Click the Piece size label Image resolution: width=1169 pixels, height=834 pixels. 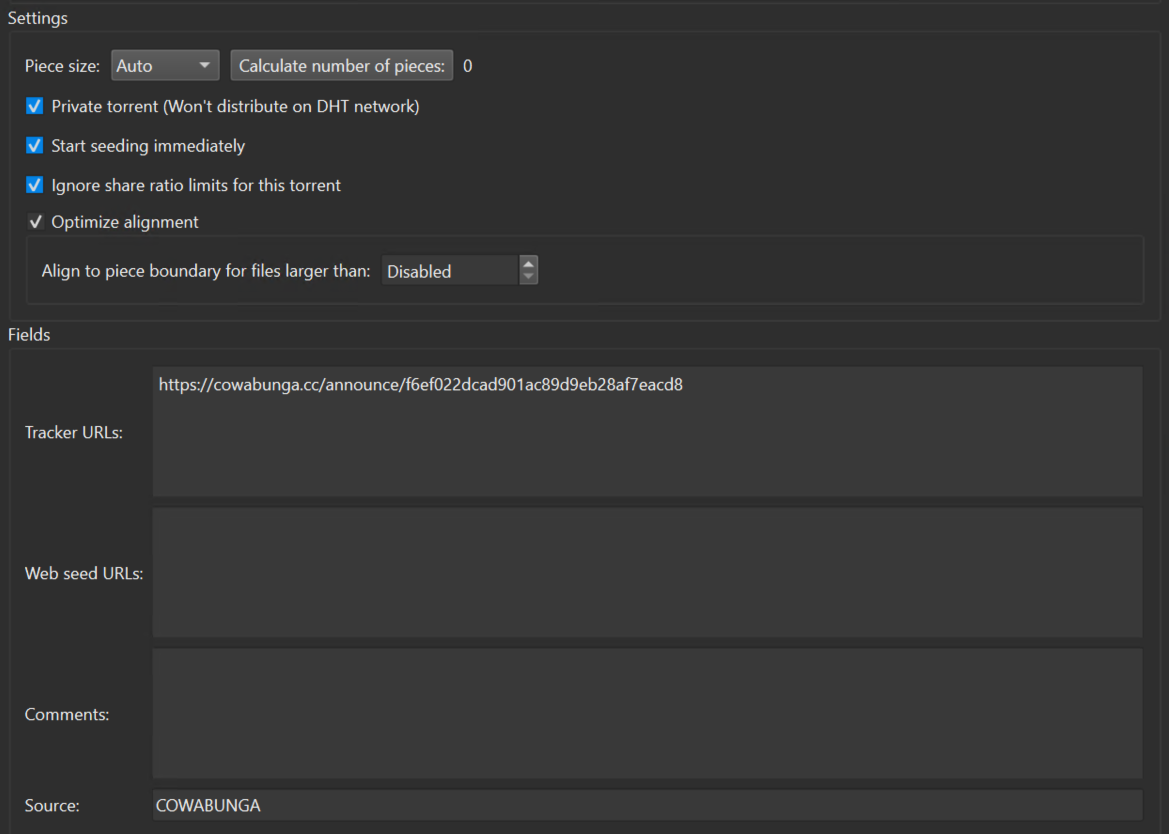tap(62, 66)
